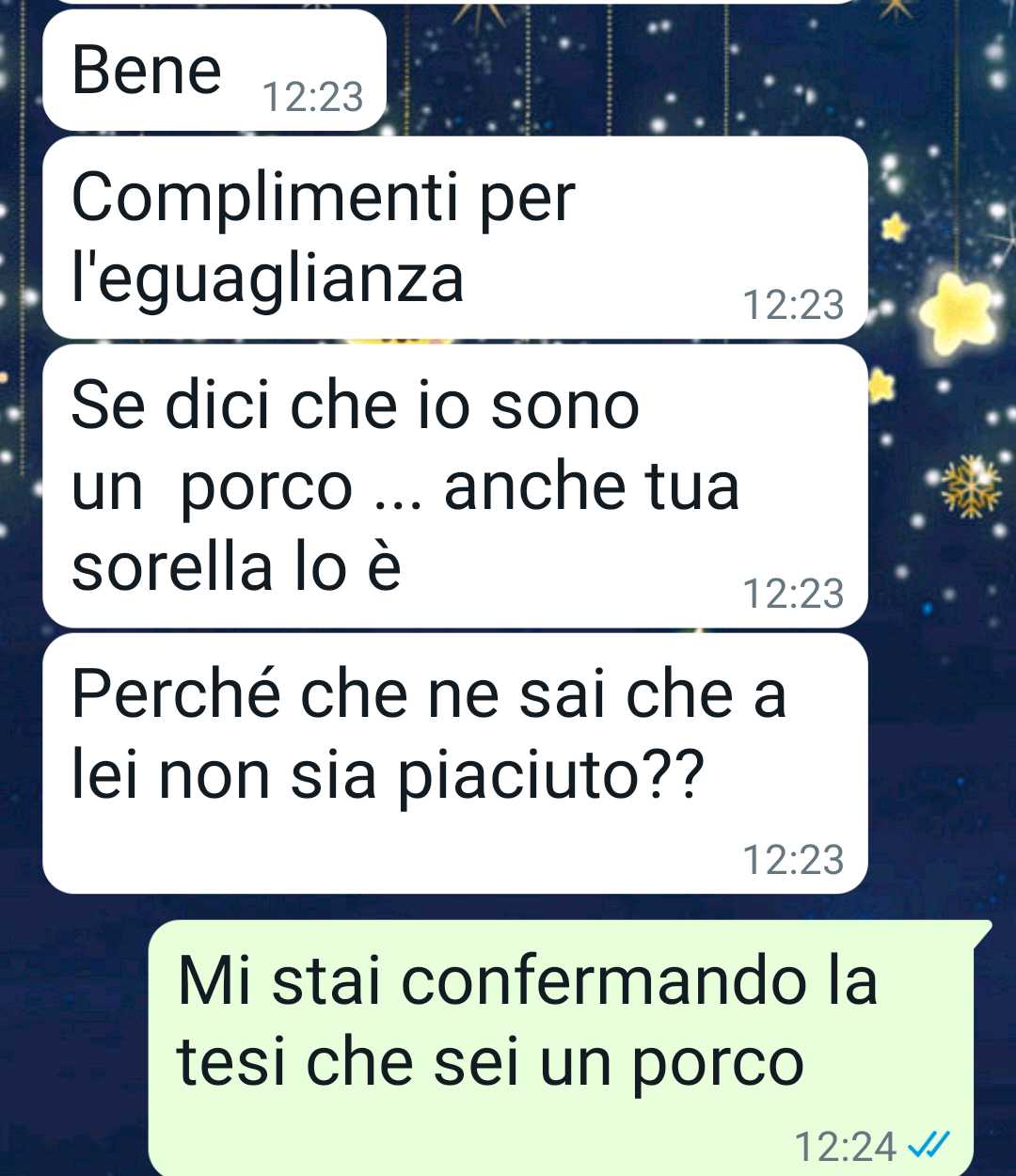Tap the 12:23 timestamp on 'Bene' bubble
Image resolution: width=1016 pixels, height=1176 pixels.
point(312,97)
